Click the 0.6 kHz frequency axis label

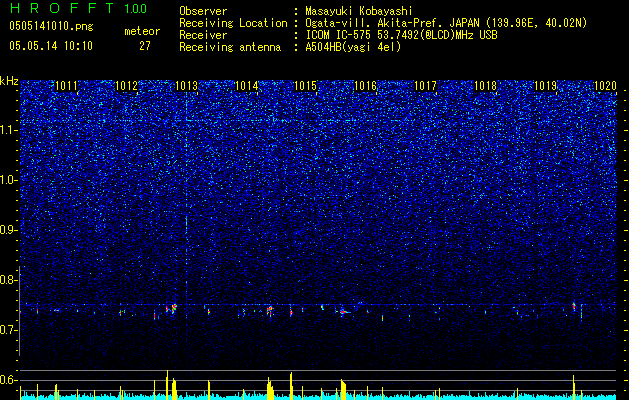(x=9, y=380)
